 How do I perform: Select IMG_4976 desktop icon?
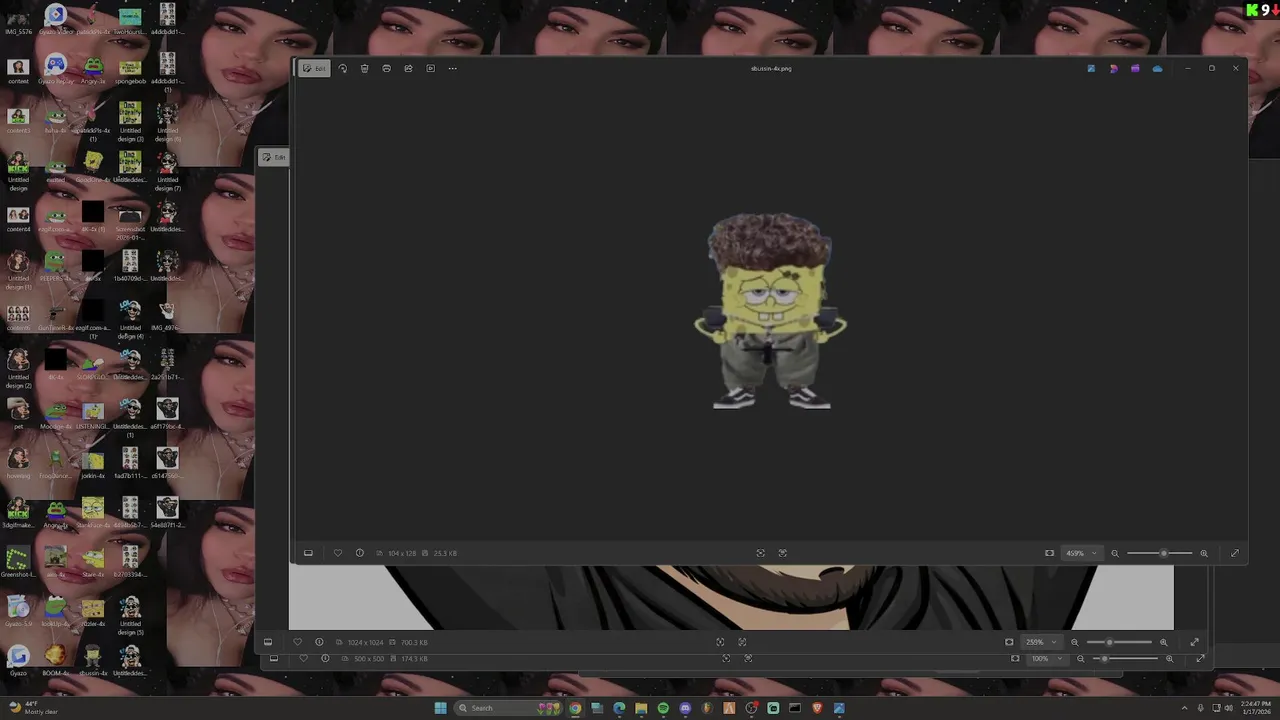tap(167, 315)
